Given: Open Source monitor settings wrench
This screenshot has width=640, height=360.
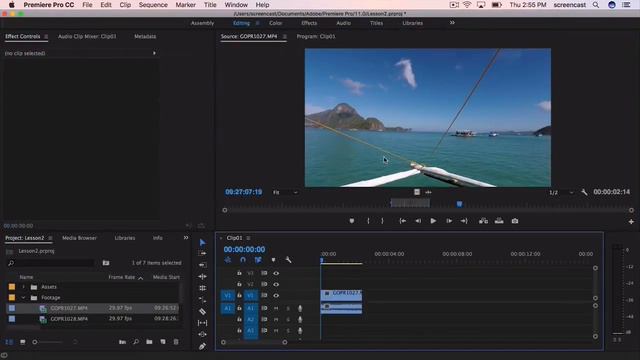Looking at the screenshot, I should click(584, 192).
